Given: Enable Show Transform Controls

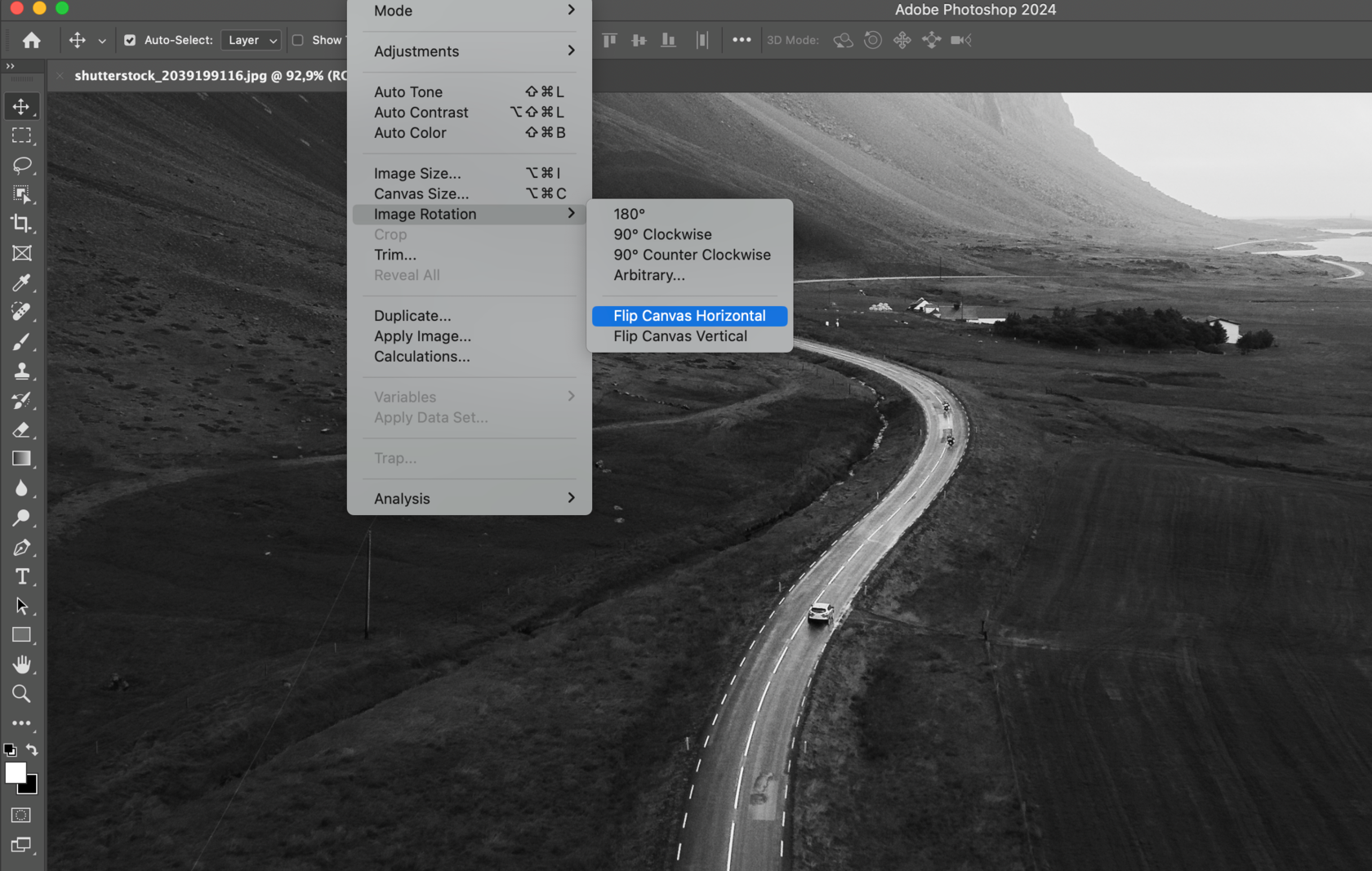Looking at the screenshot, I should [x=297, y=39].
